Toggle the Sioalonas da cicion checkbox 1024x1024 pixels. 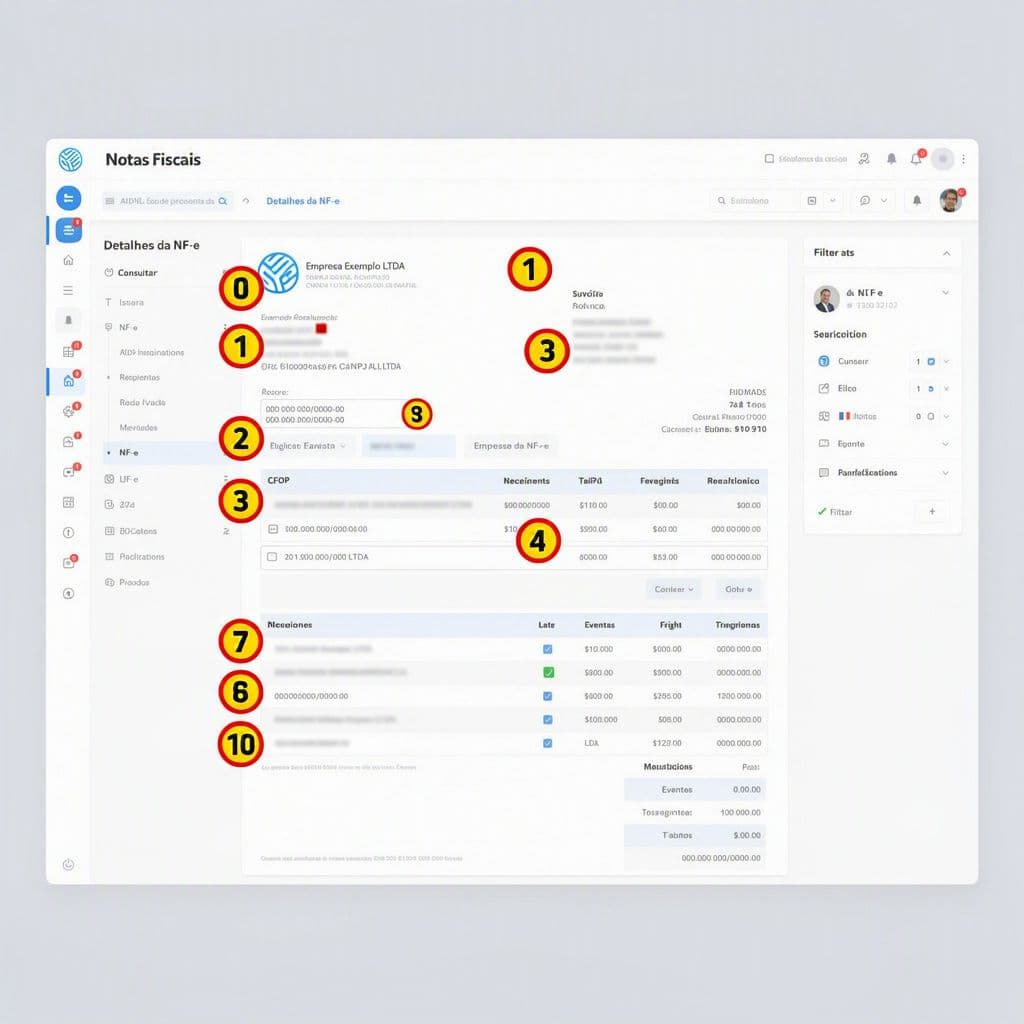tap(769, 159)
